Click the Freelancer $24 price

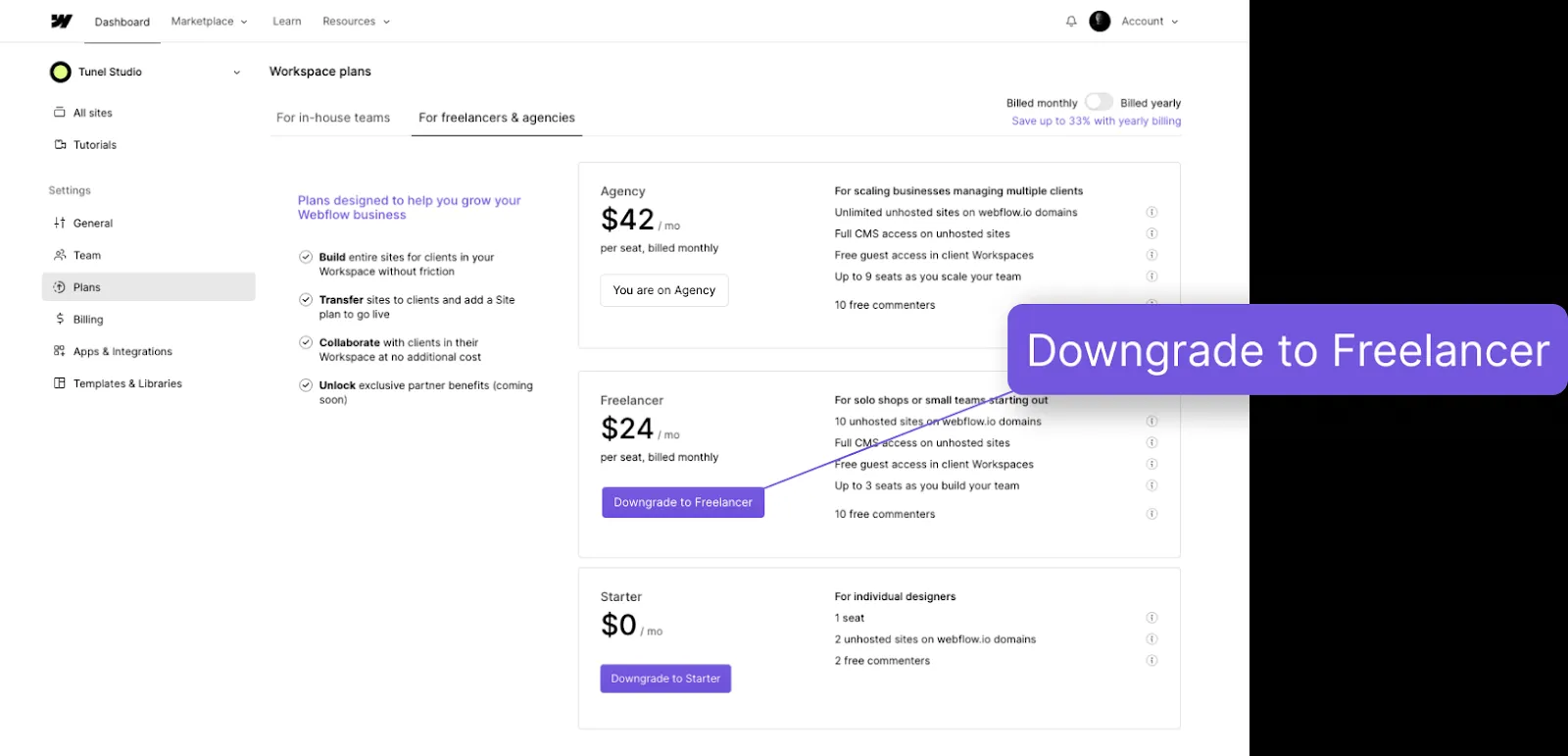(x=627, y=428)
